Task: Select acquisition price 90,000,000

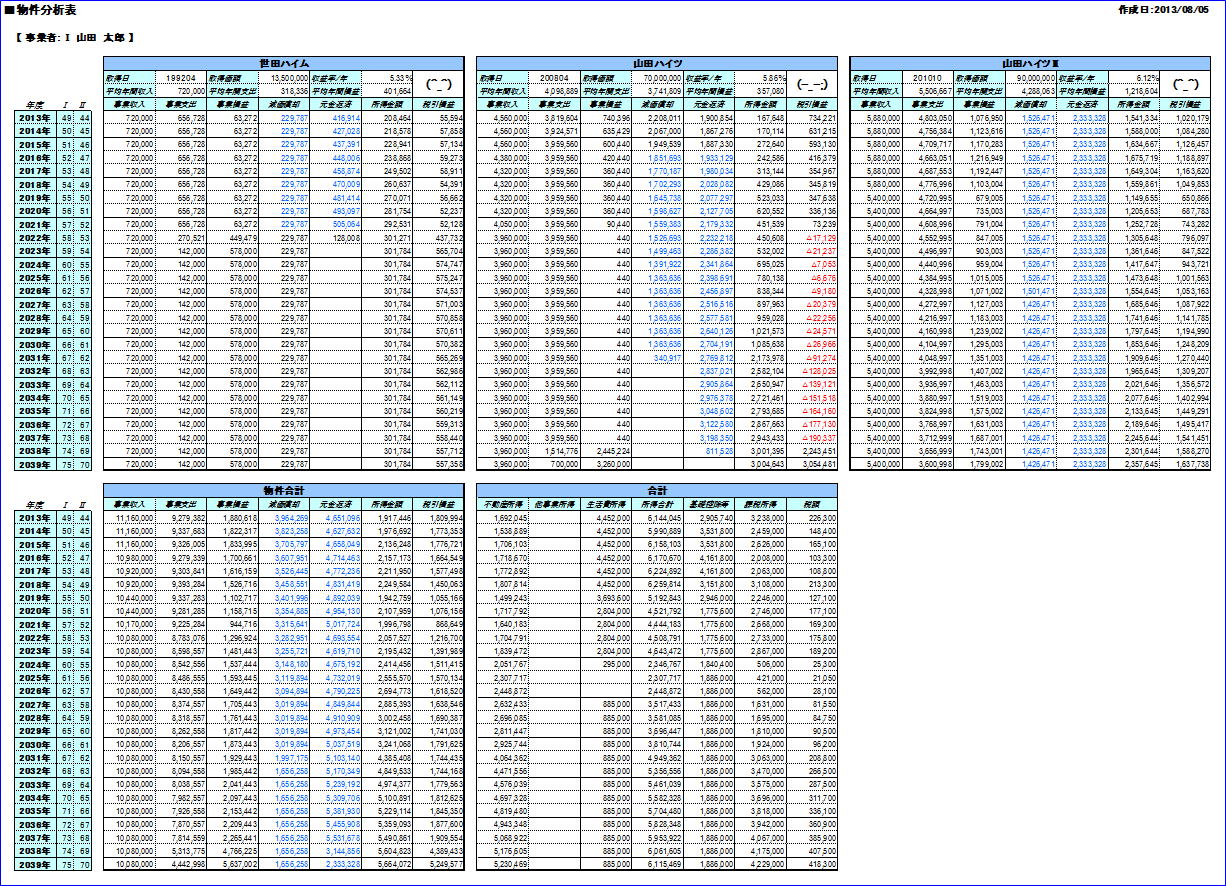Action: (x=1030, y=77)
